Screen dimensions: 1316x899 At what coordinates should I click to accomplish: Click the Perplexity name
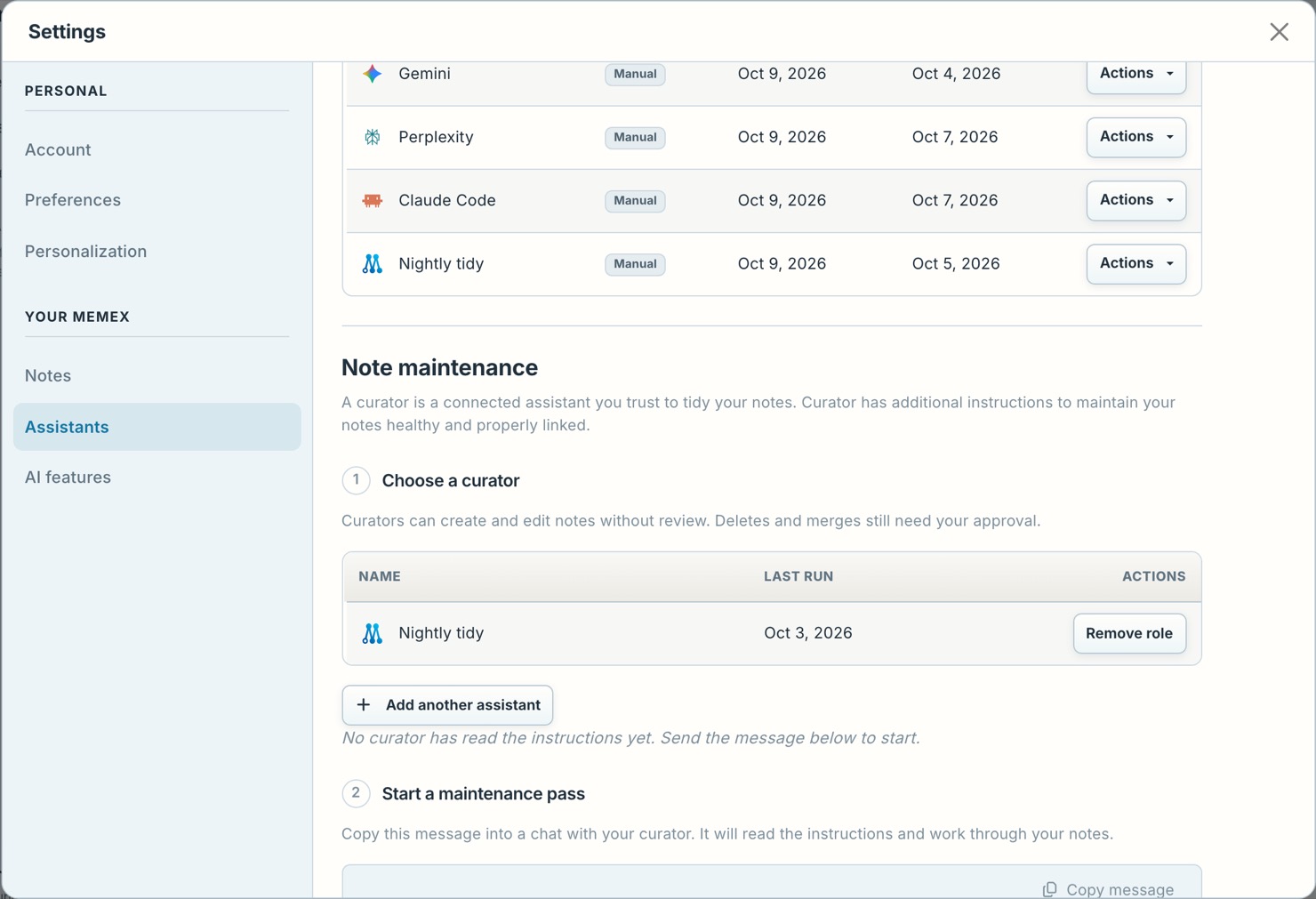[436, 138]
